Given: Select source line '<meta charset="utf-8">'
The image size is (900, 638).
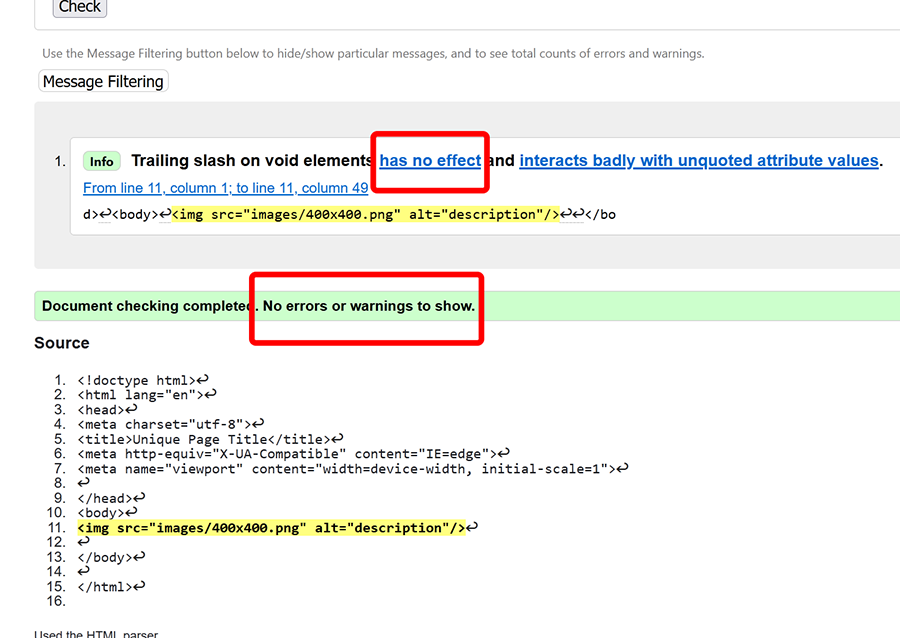Looking at the screenshot, I should 164,425.
